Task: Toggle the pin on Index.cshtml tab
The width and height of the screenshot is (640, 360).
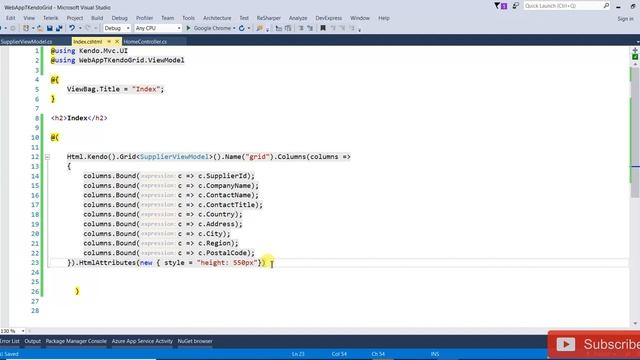Action: tap(109, 42)
